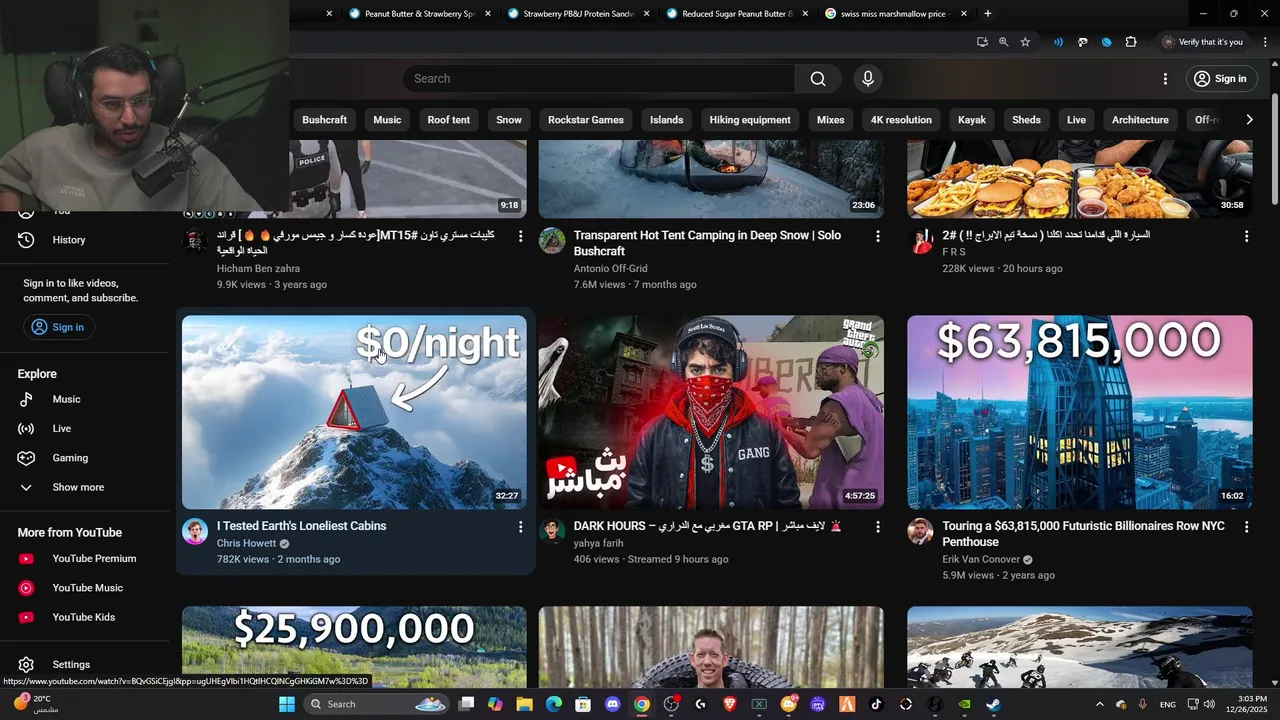
Task: Open the browser zoom magnifier icon
Action: click(1003, 42)
